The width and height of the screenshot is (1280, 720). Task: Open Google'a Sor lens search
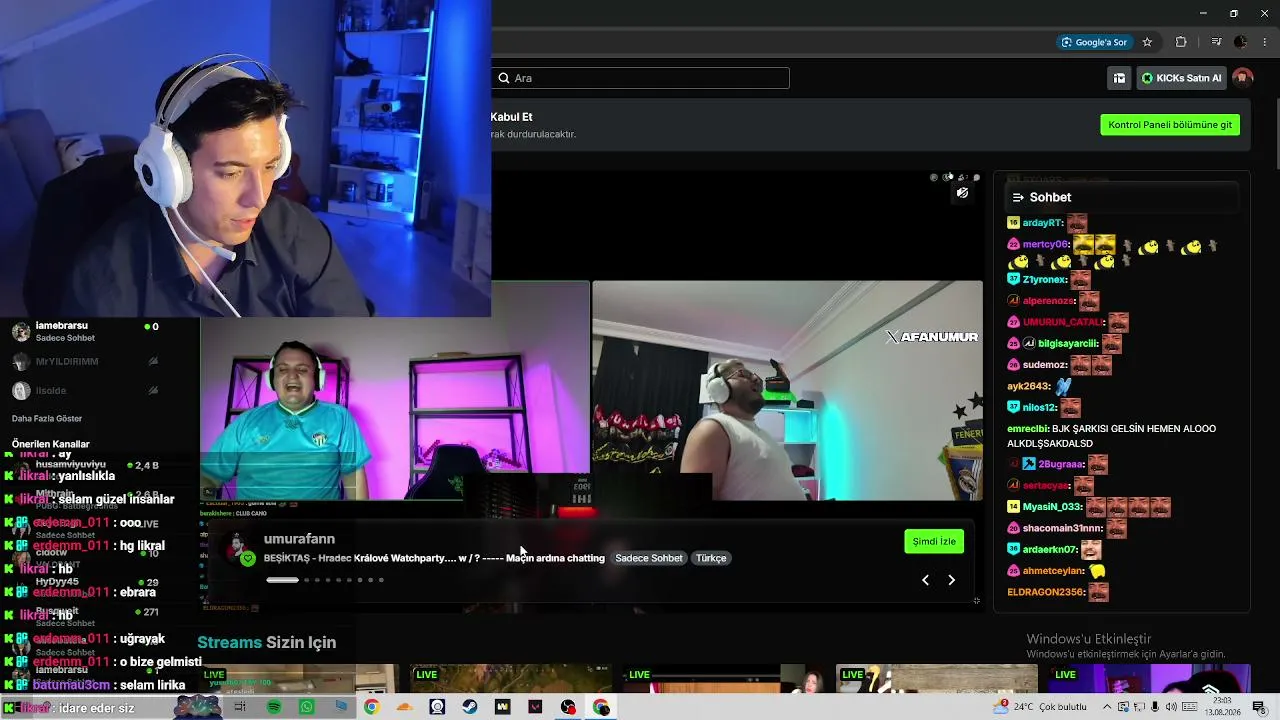pos(1095,42)
